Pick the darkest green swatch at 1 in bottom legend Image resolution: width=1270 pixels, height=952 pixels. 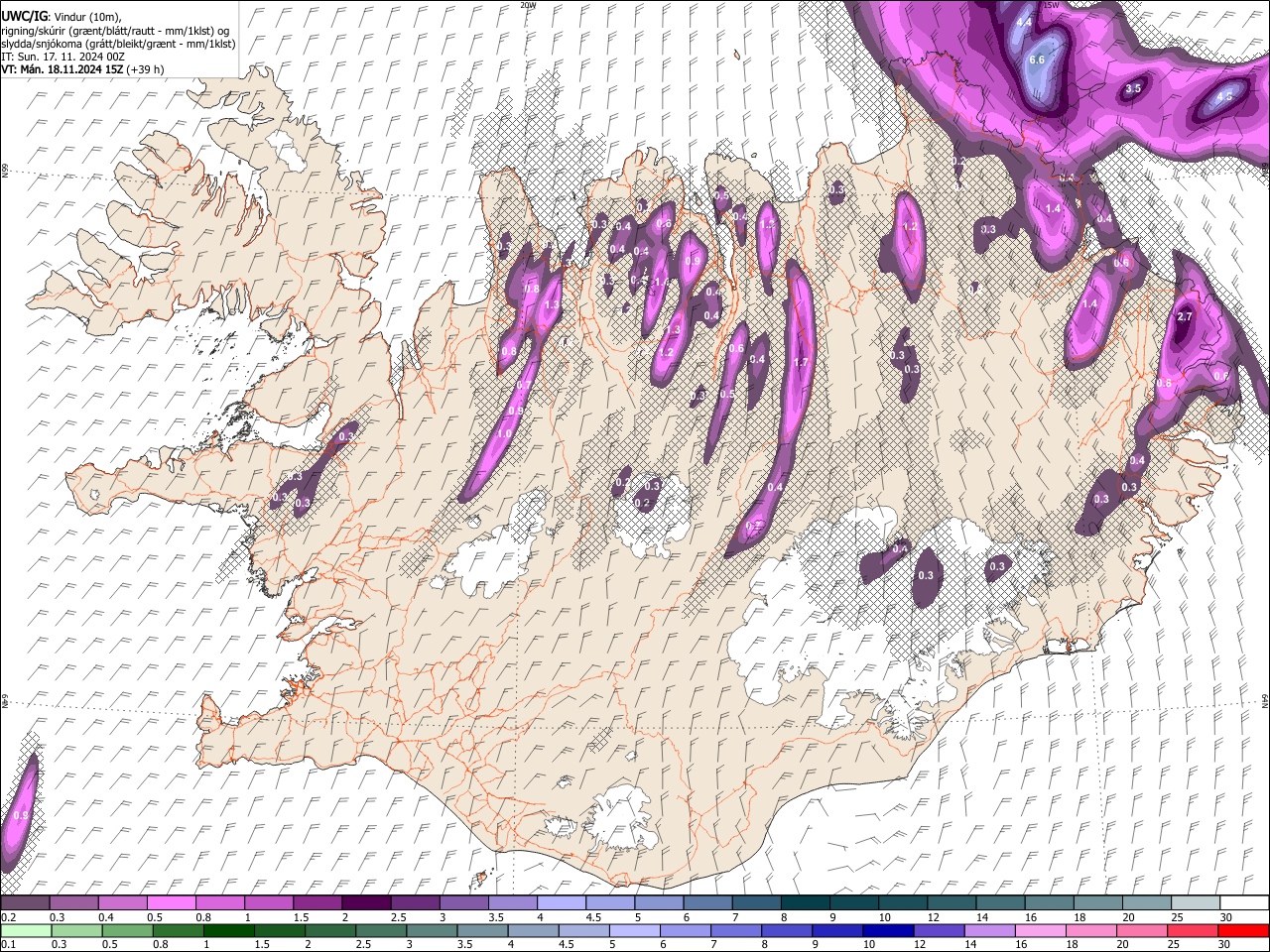(x=227, y=930)
